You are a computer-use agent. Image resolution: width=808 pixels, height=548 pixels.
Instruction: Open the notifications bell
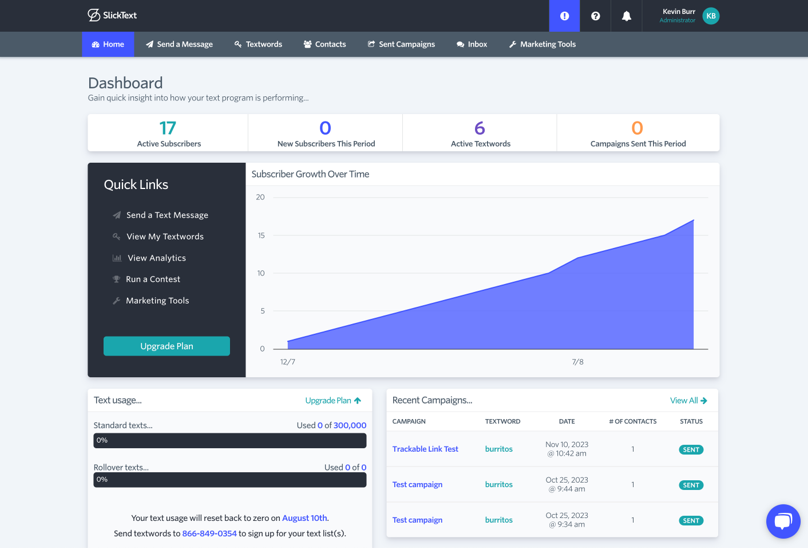coord(626,16)
